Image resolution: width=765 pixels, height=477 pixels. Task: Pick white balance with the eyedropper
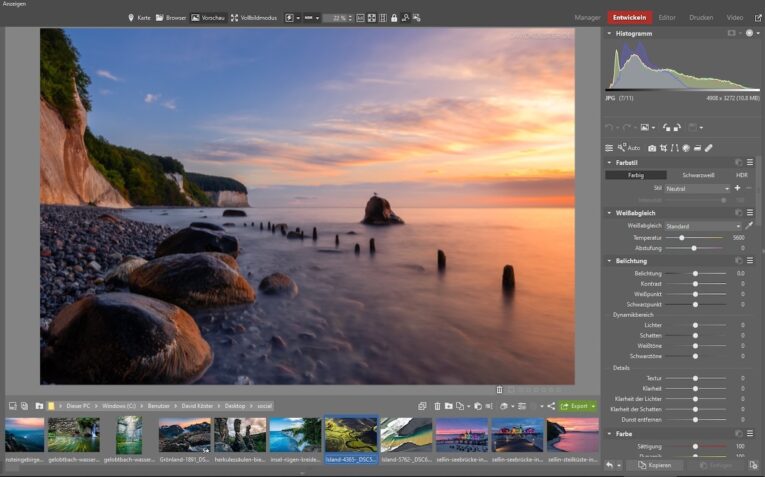[x=749, y=226]
